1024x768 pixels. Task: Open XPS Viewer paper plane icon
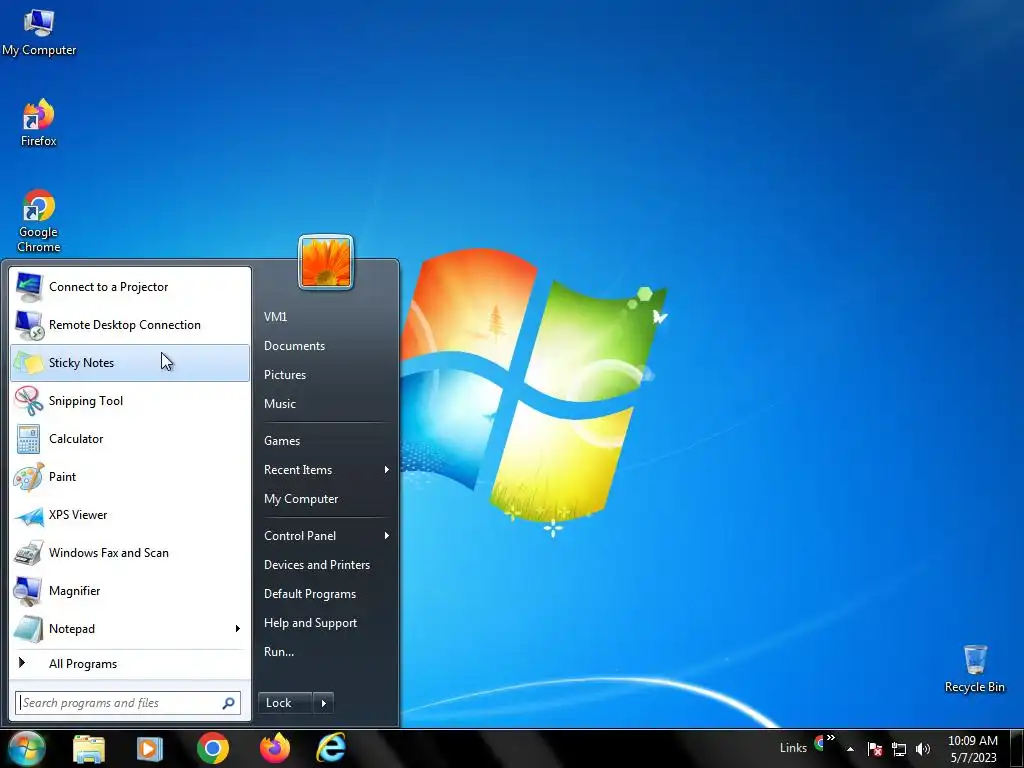click(29, 515)
